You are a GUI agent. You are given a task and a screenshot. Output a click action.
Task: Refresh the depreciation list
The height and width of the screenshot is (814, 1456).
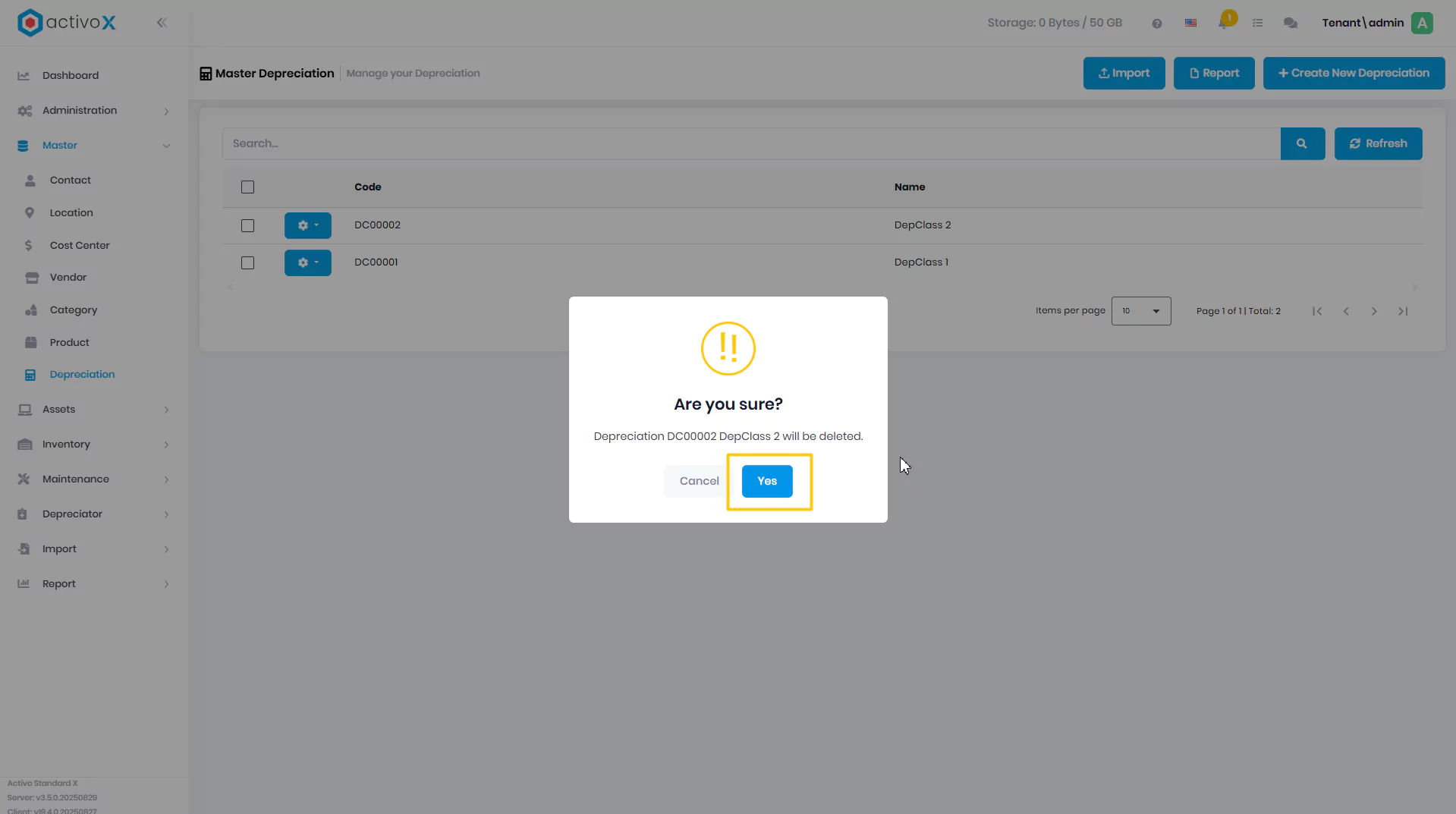[1378, 143]
